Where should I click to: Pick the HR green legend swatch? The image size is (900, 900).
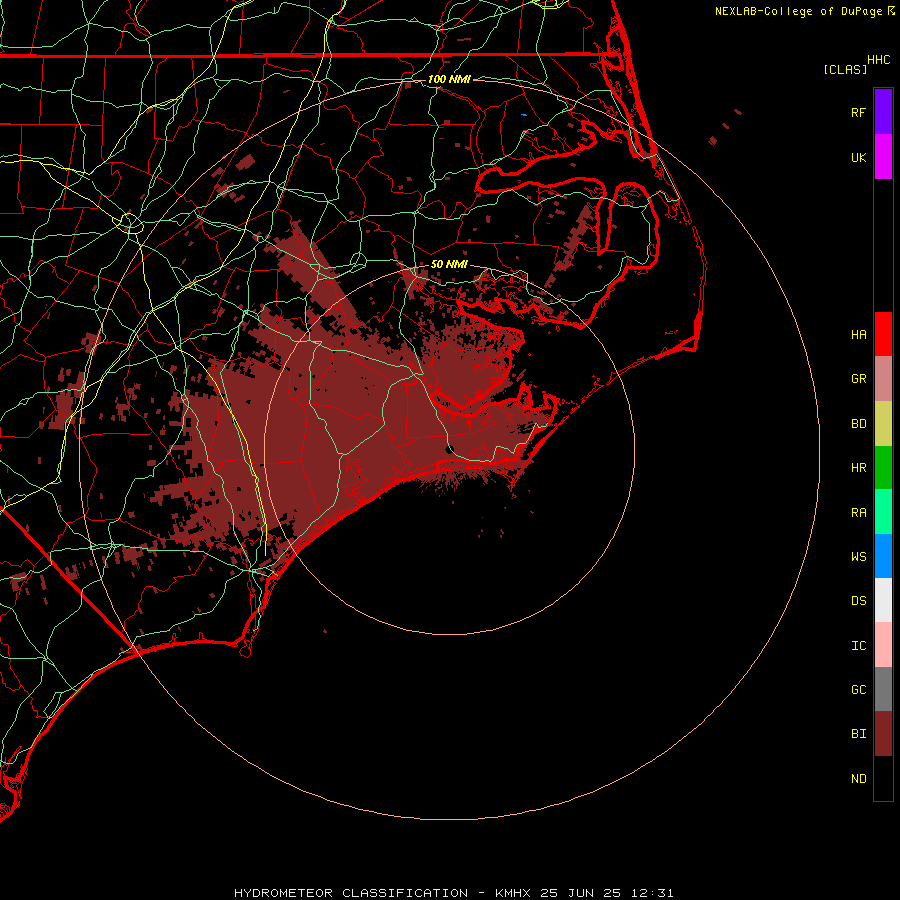(883, 468)
